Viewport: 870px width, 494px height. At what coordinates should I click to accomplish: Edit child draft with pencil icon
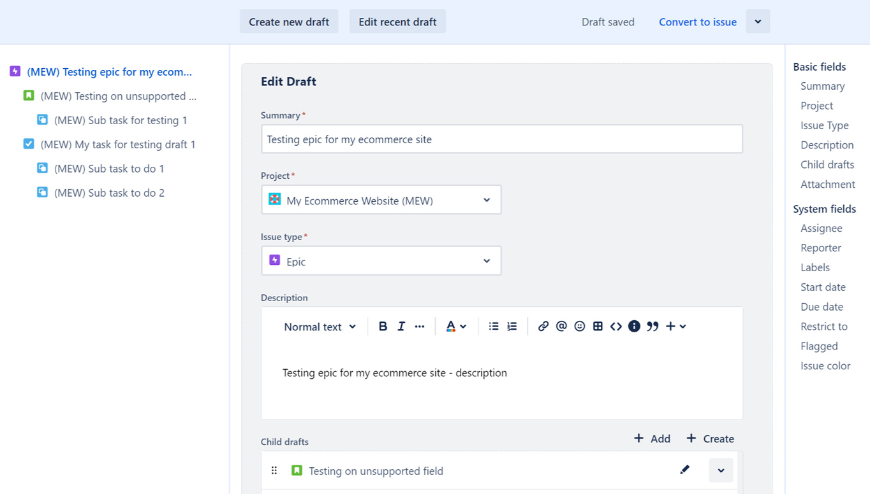coord(685,470)
